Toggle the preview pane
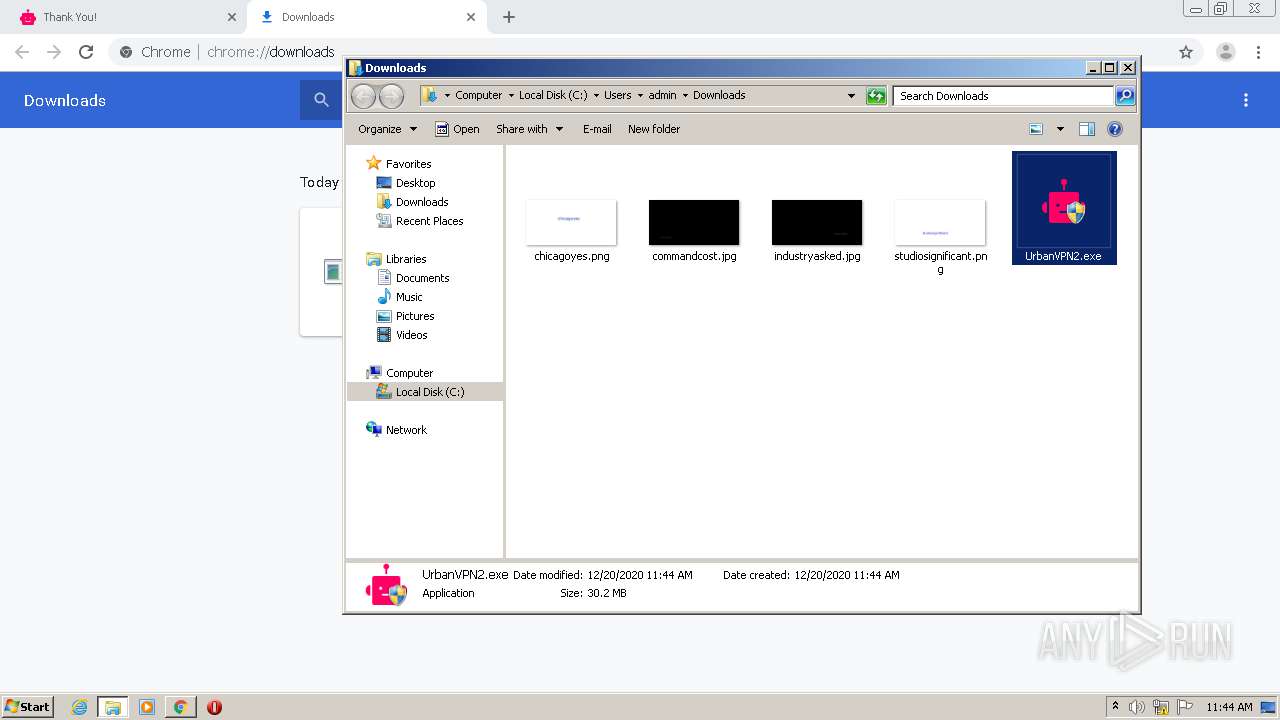 click(x=1087, y=129)
